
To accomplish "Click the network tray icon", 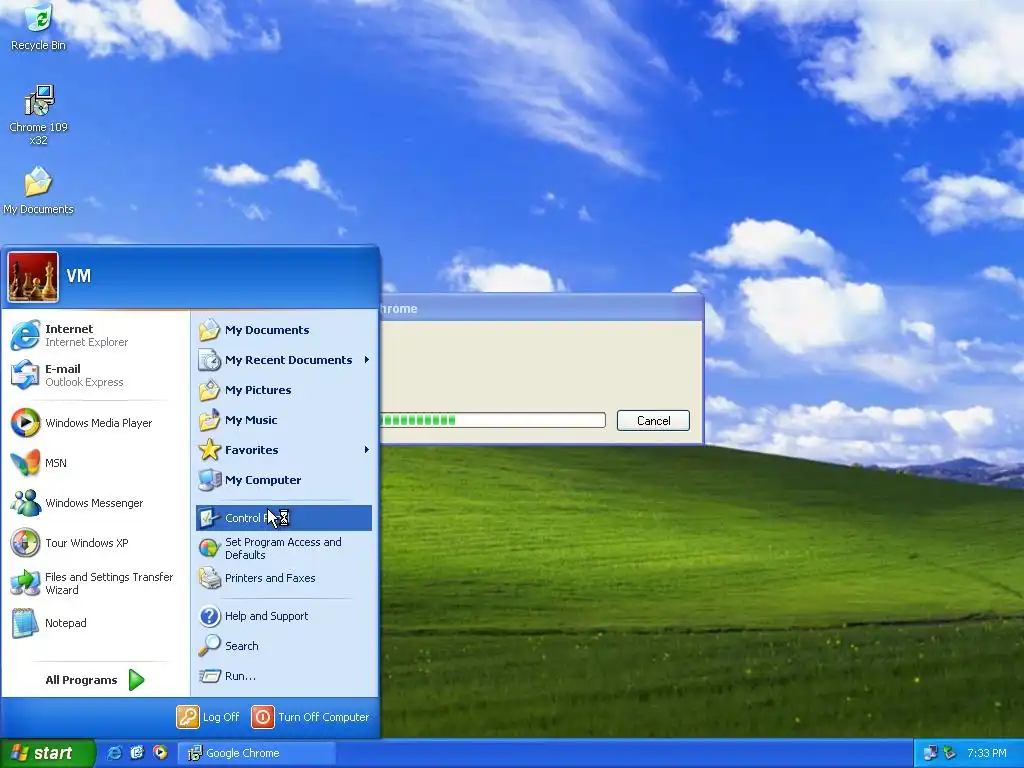I will coord(931,753).
